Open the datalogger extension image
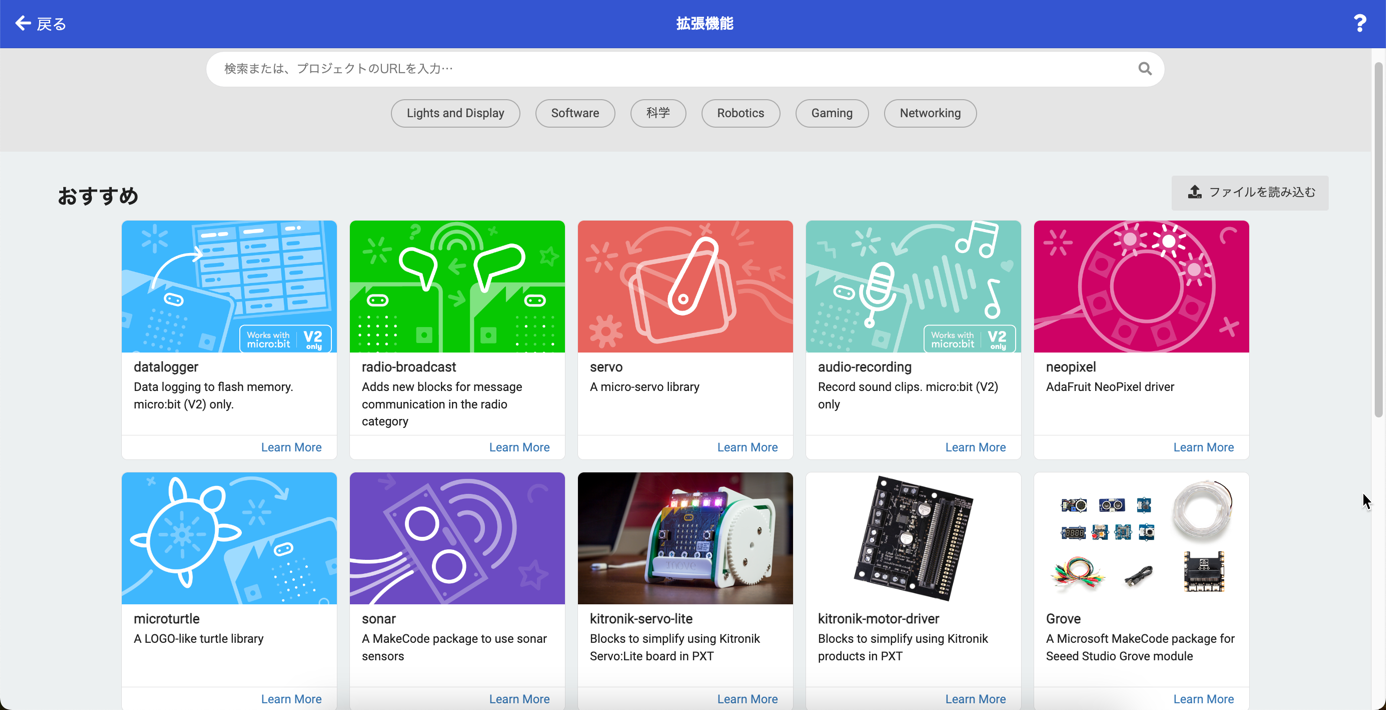Image resolution: width=1386 pixels, height=710 pixels. 229,286
